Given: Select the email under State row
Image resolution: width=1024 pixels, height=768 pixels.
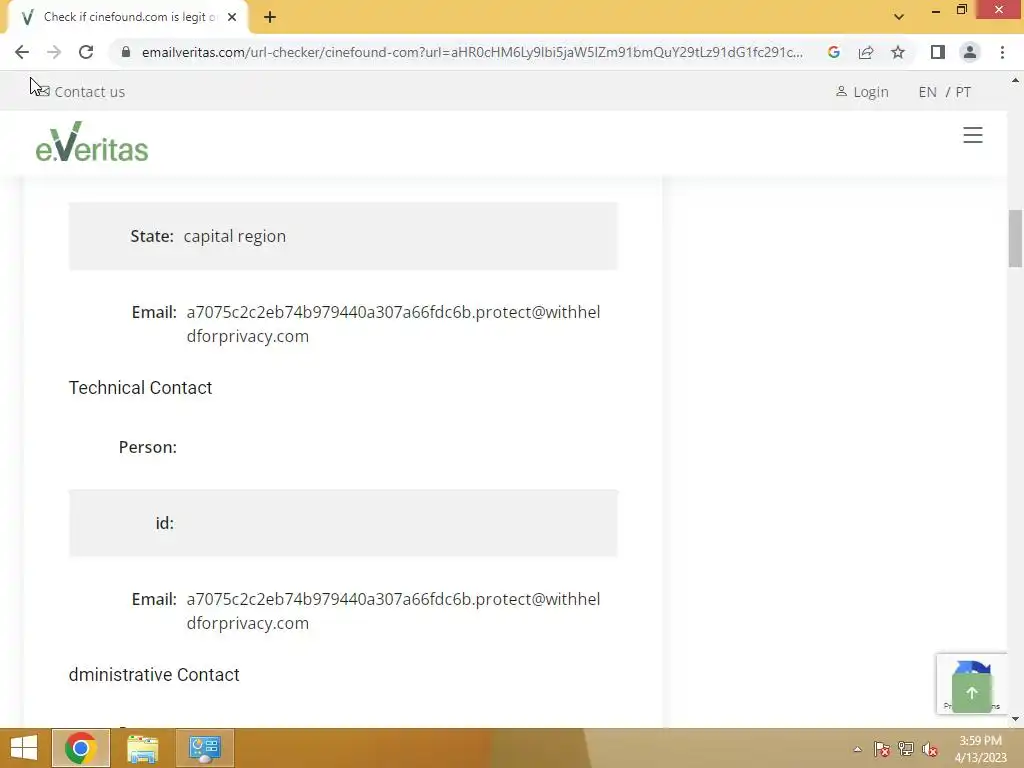Looking at the screenshot, I should coord(393,324).
